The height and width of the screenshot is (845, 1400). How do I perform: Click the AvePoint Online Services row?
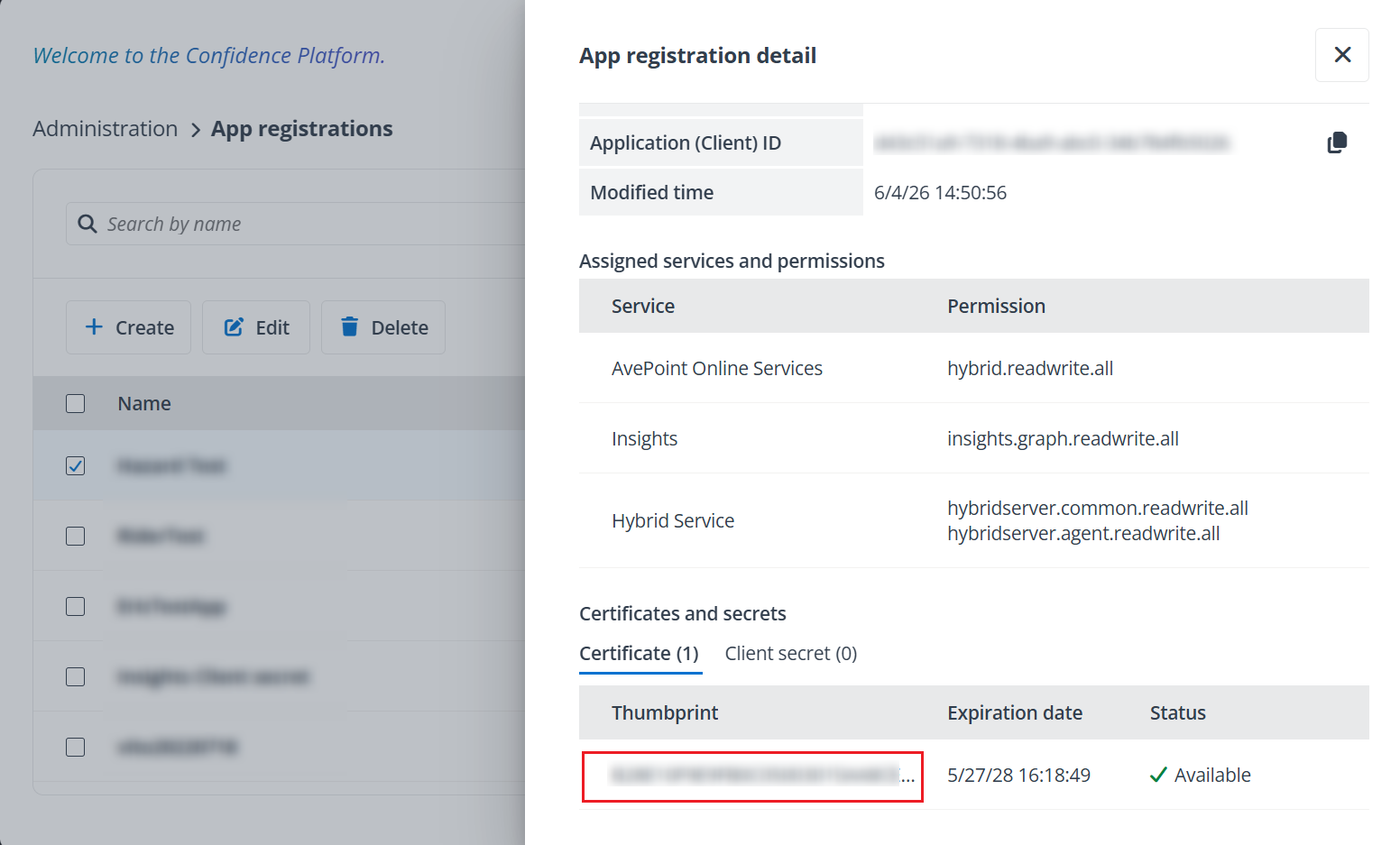tap(974, 368)
